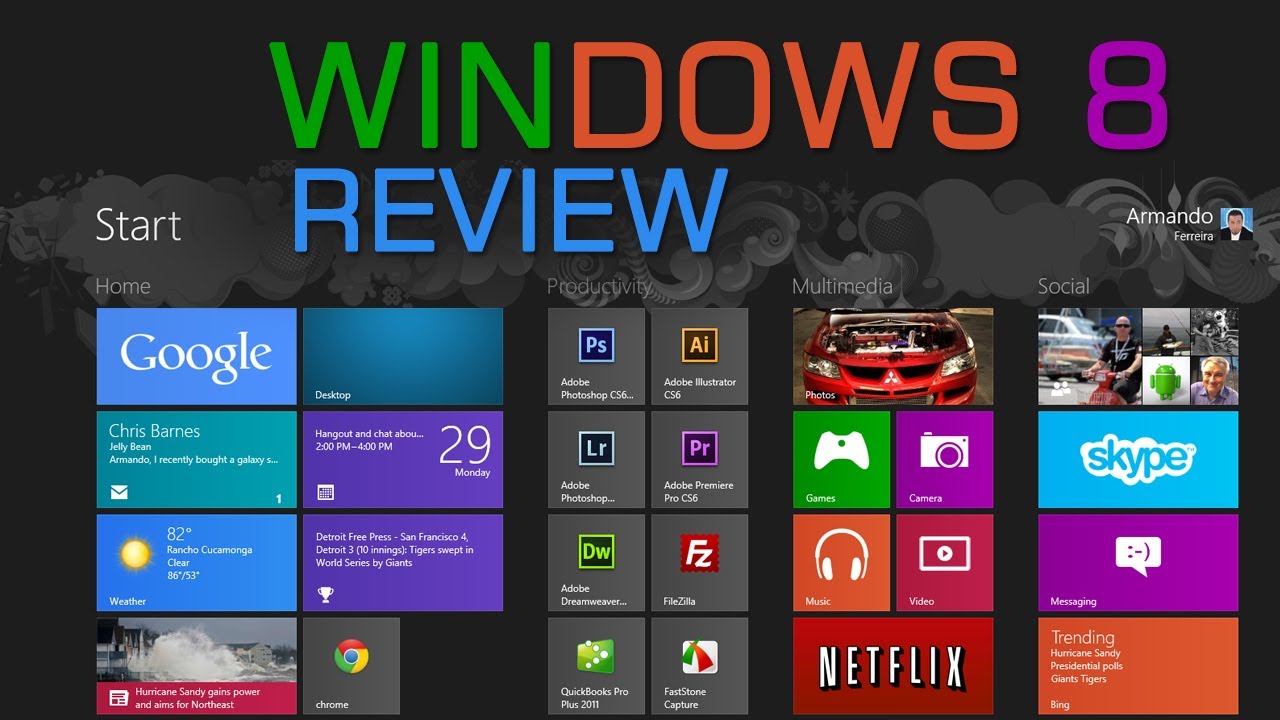Viewport: 1280px width, 720px height.
Task: Open the Photos tile with red car
Action: coord(893,356)
